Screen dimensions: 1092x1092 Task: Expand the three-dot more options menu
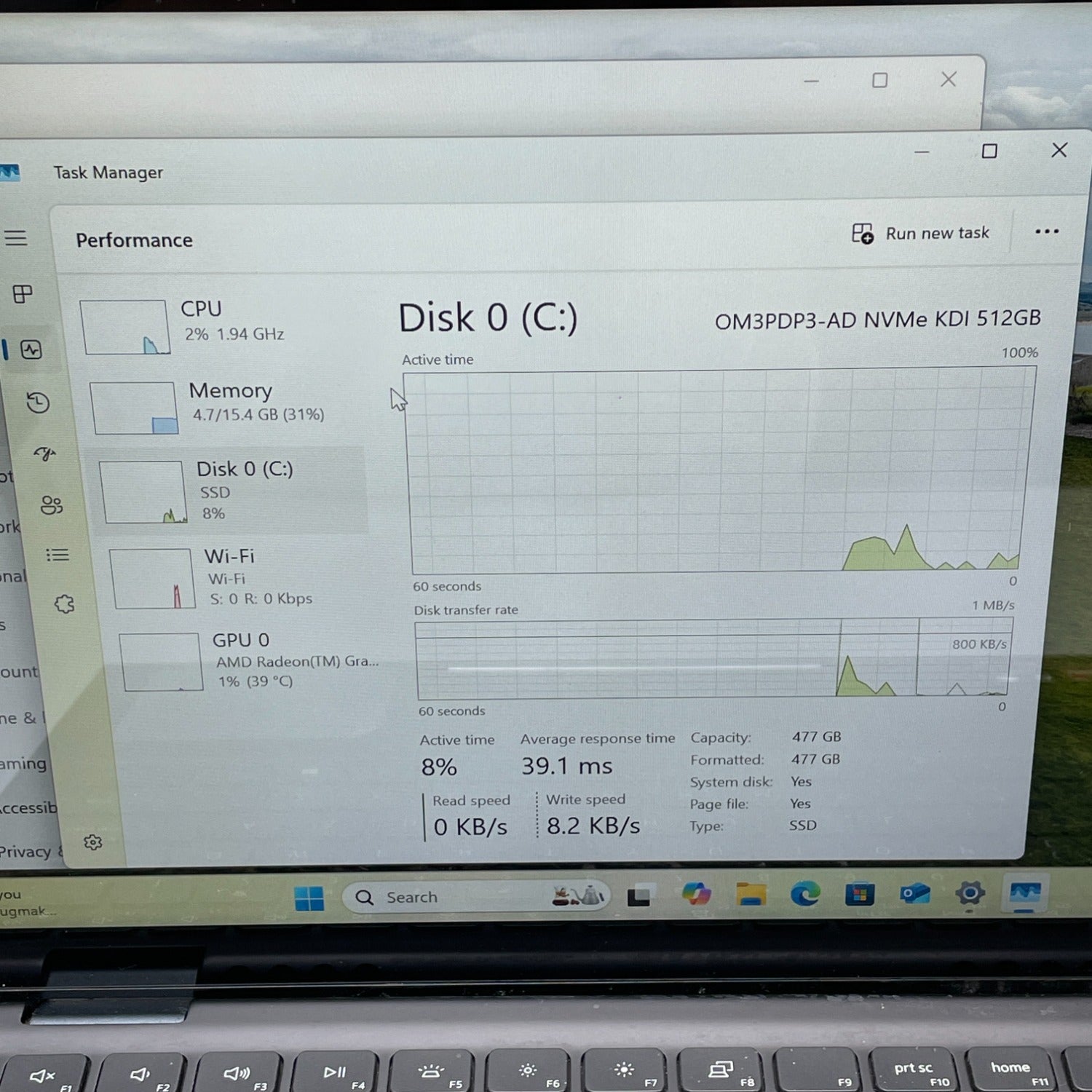pos(1046,232)
